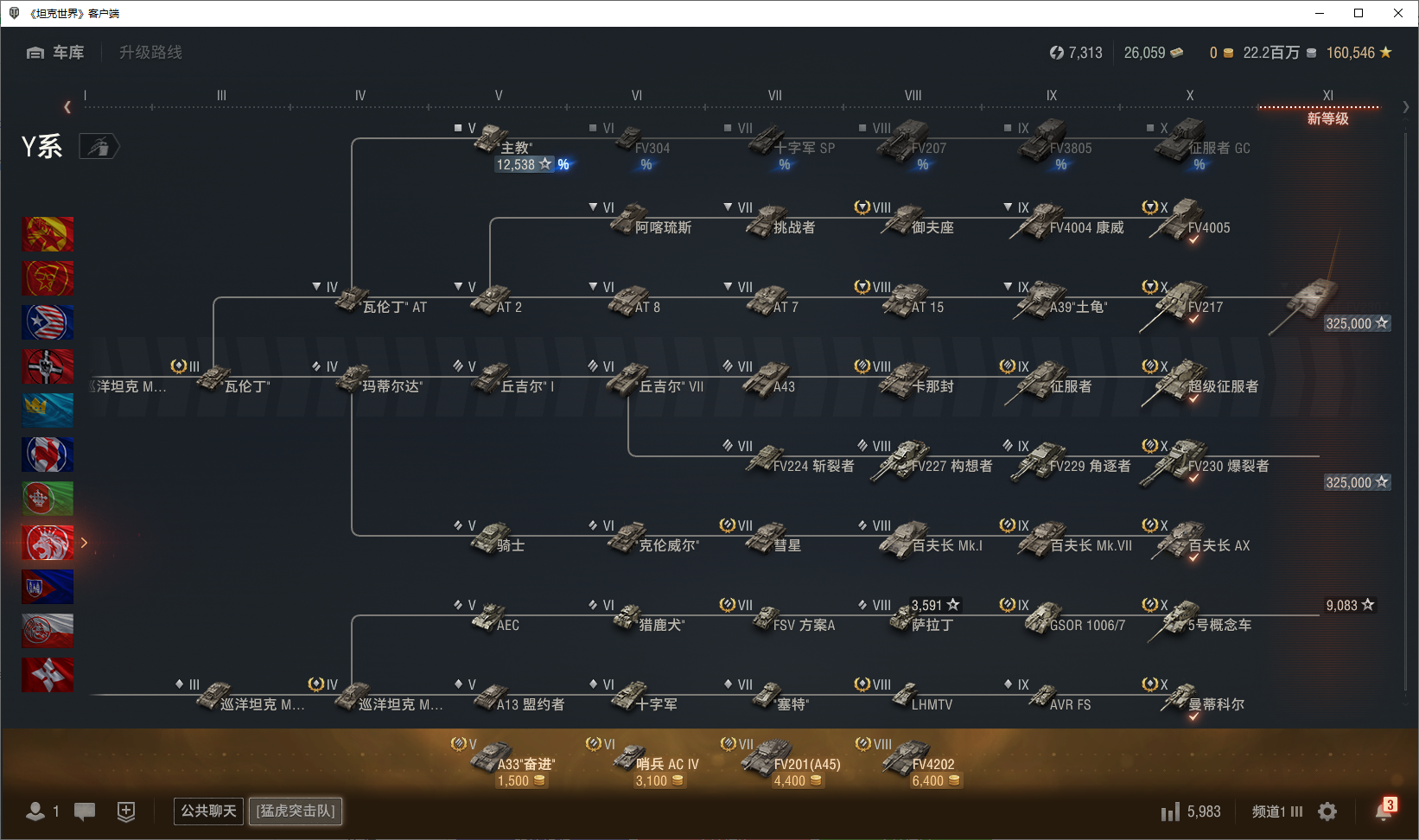This screenshot has height=840, width=1419.
Task: Select the France nation flag
Action: tap(48, 455)
